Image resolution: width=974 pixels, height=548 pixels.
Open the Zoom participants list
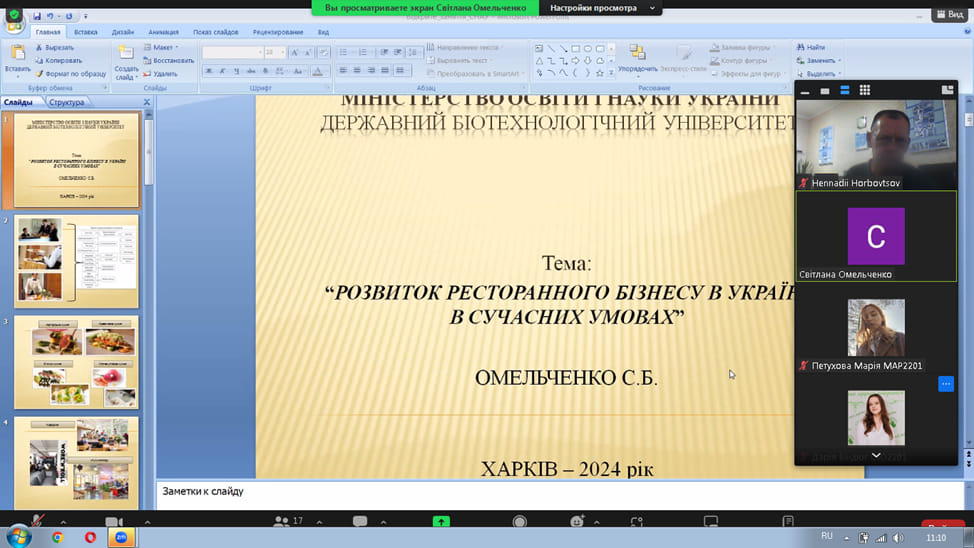tap(290, 522)
